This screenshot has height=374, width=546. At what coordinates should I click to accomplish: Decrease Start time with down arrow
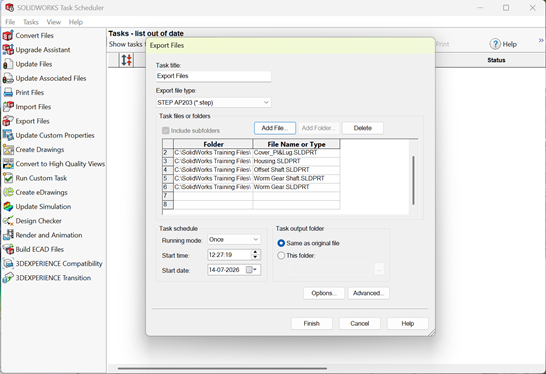(255, 257)
